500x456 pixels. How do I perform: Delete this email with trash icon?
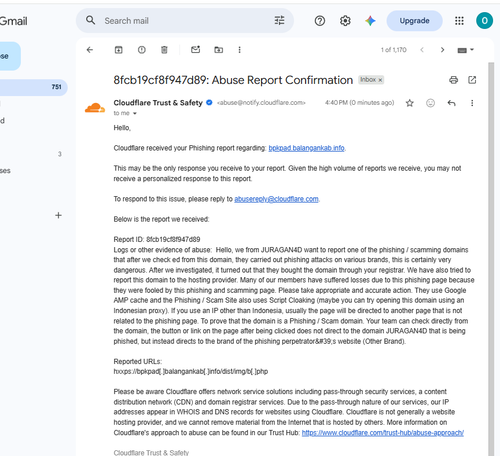(x=164, y=50)
